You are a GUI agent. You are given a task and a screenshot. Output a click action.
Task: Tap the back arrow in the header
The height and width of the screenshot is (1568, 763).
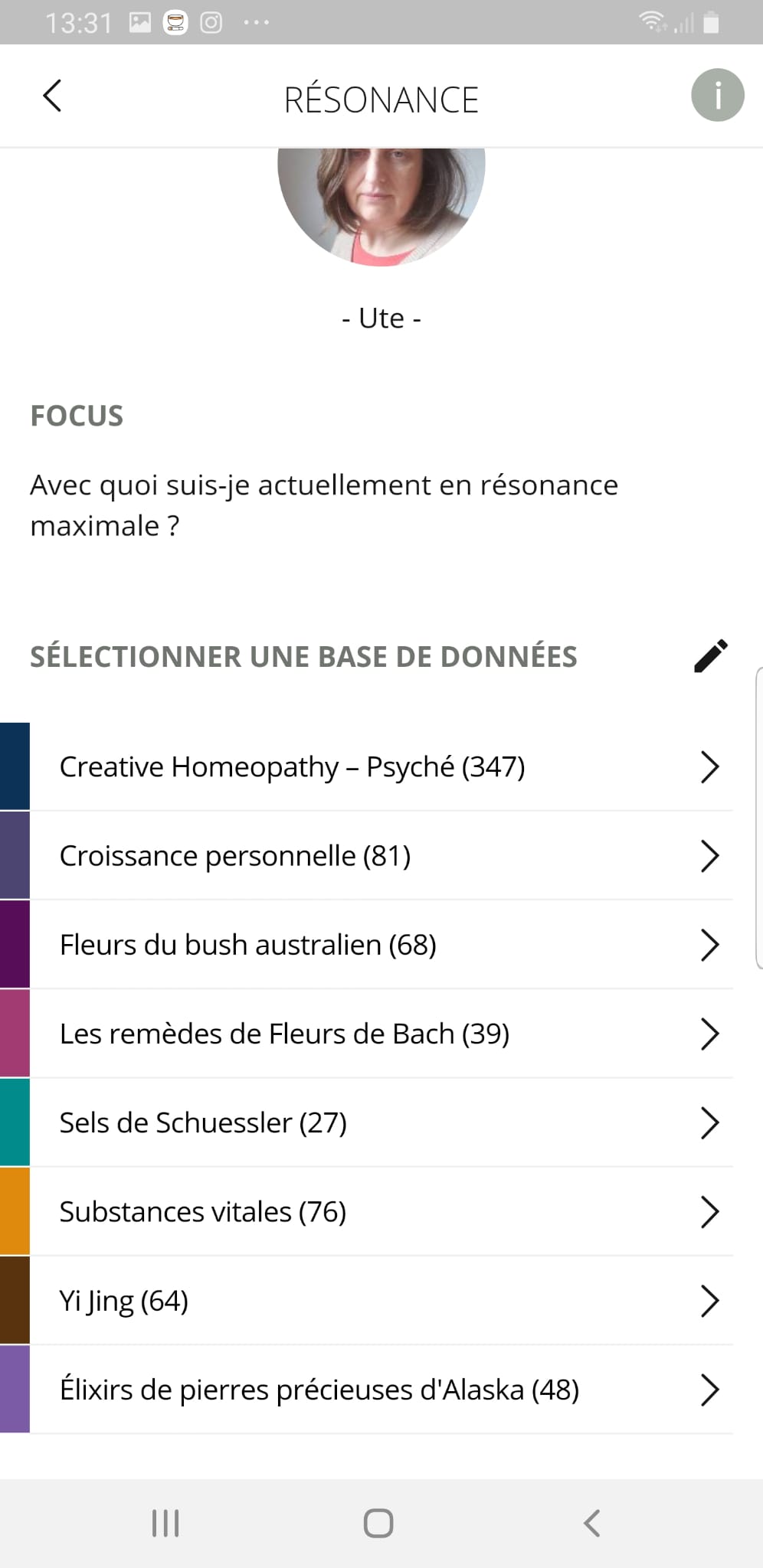point(52,96)
